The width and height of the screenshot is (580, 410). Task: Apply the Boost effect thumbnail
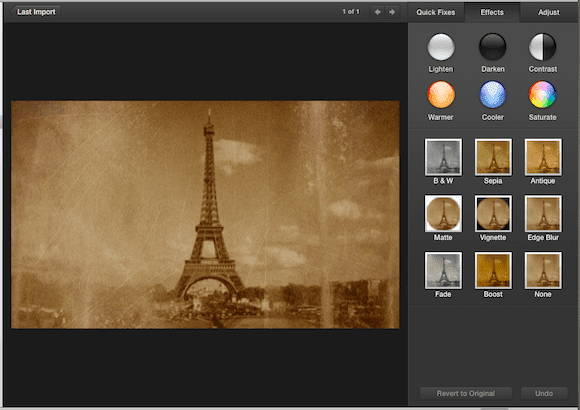click(493, 270)
